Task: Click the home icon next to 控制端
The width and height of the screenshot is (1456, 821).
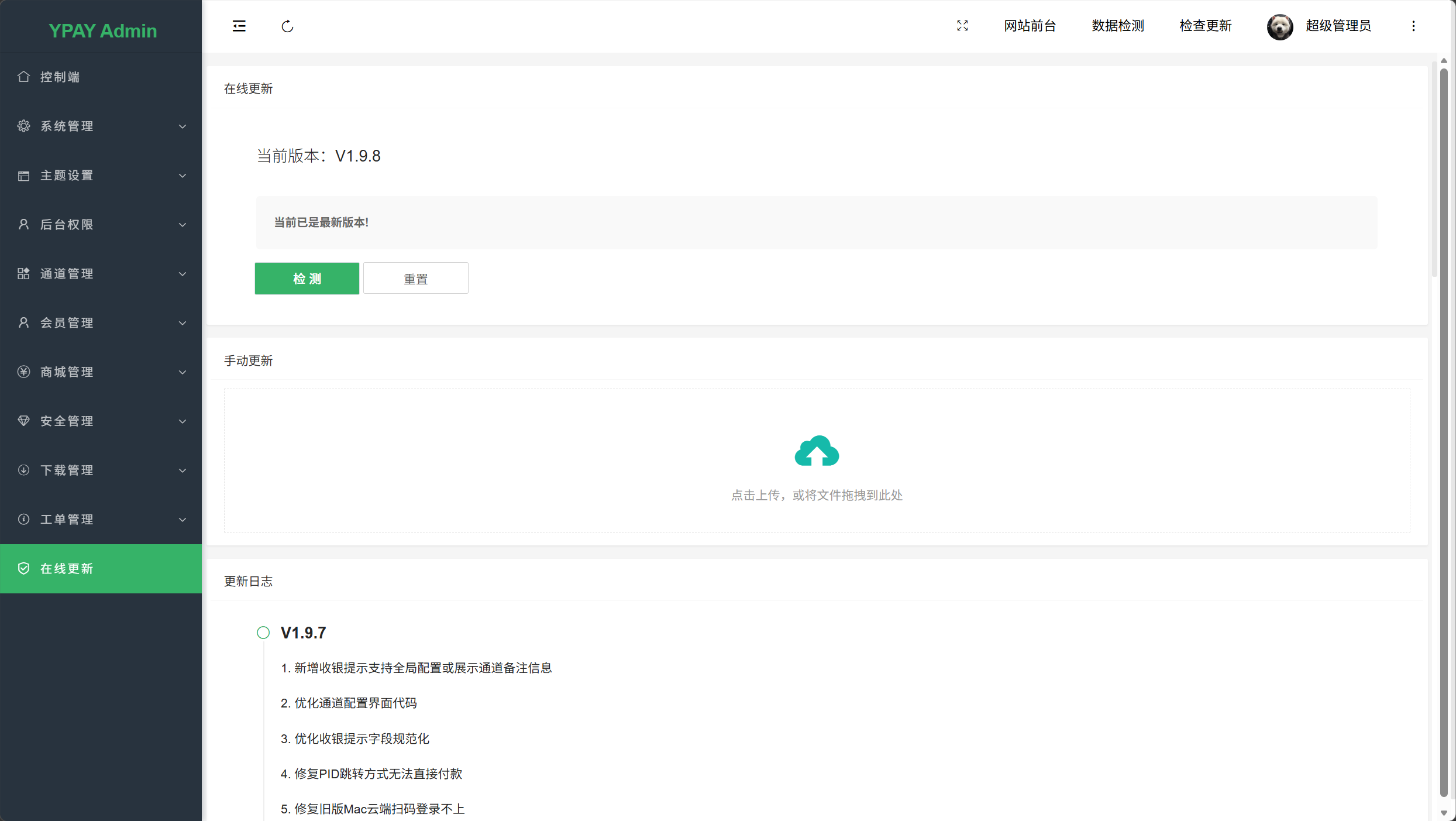Action: coord(23,77)
